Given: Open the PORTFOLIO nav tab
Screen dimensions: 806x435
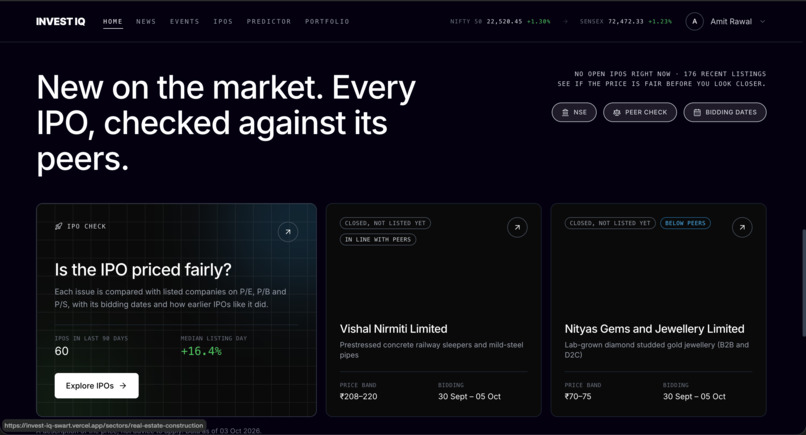Looking at the screenshot, I should tap(327, 22).
